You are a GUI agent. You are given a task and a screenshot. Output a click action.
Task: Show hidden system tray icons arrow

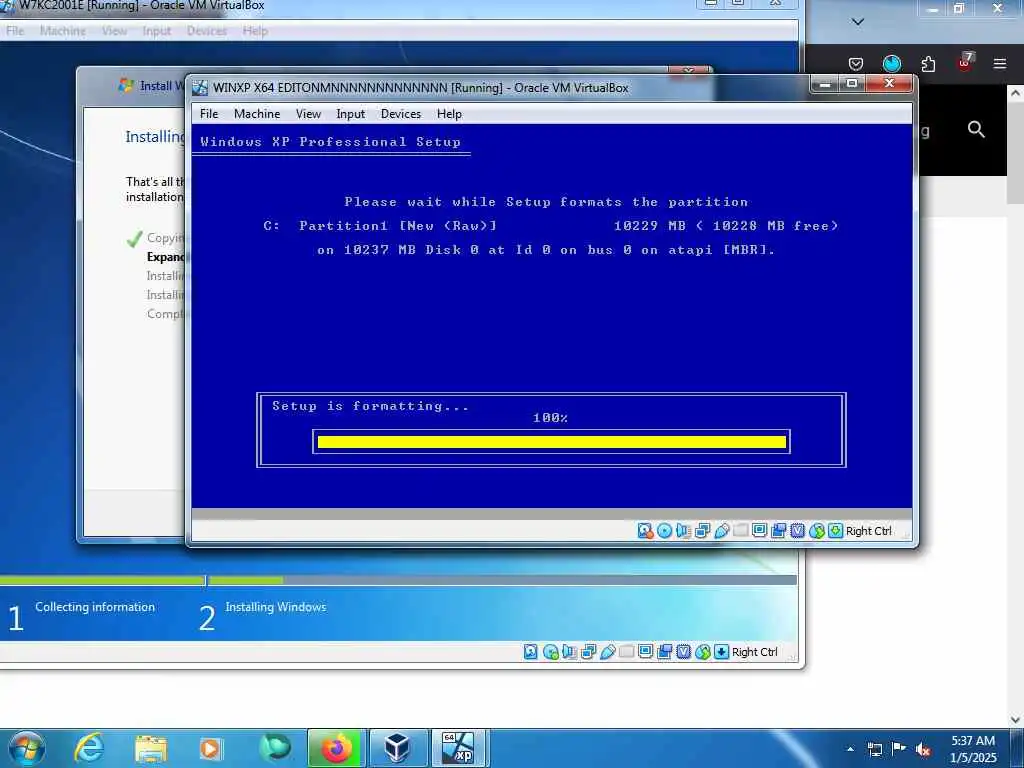point(850,749)
